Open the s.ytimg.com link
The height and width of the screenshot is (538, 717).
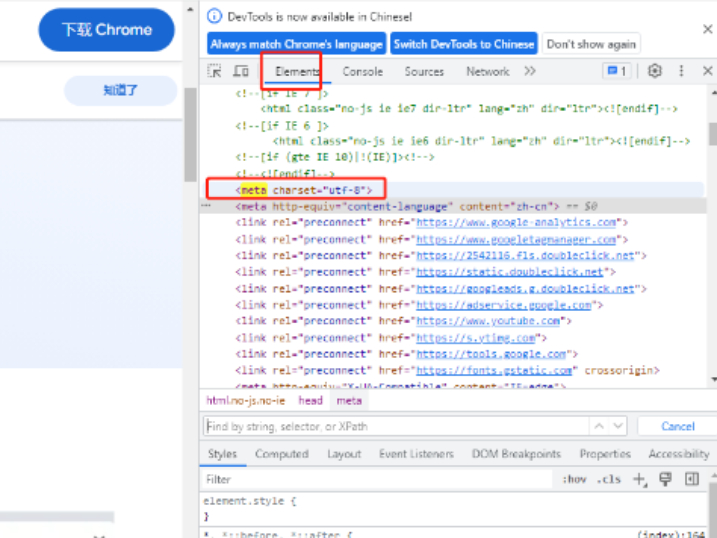pos(476,338)
